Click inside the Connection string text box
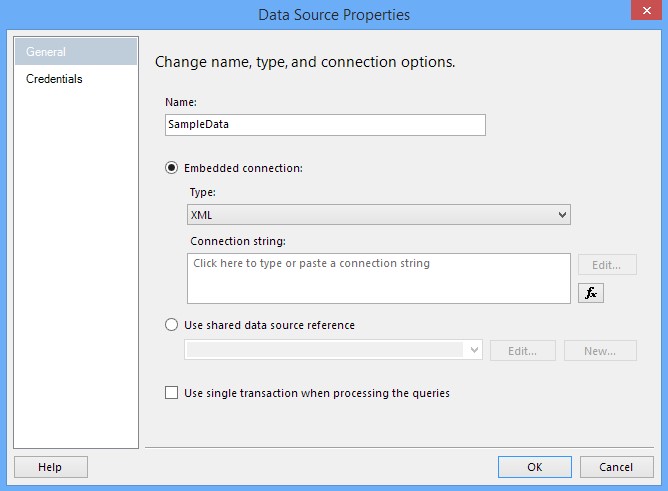The width and height of the screenshot is (668, 491). coord(378,278)
